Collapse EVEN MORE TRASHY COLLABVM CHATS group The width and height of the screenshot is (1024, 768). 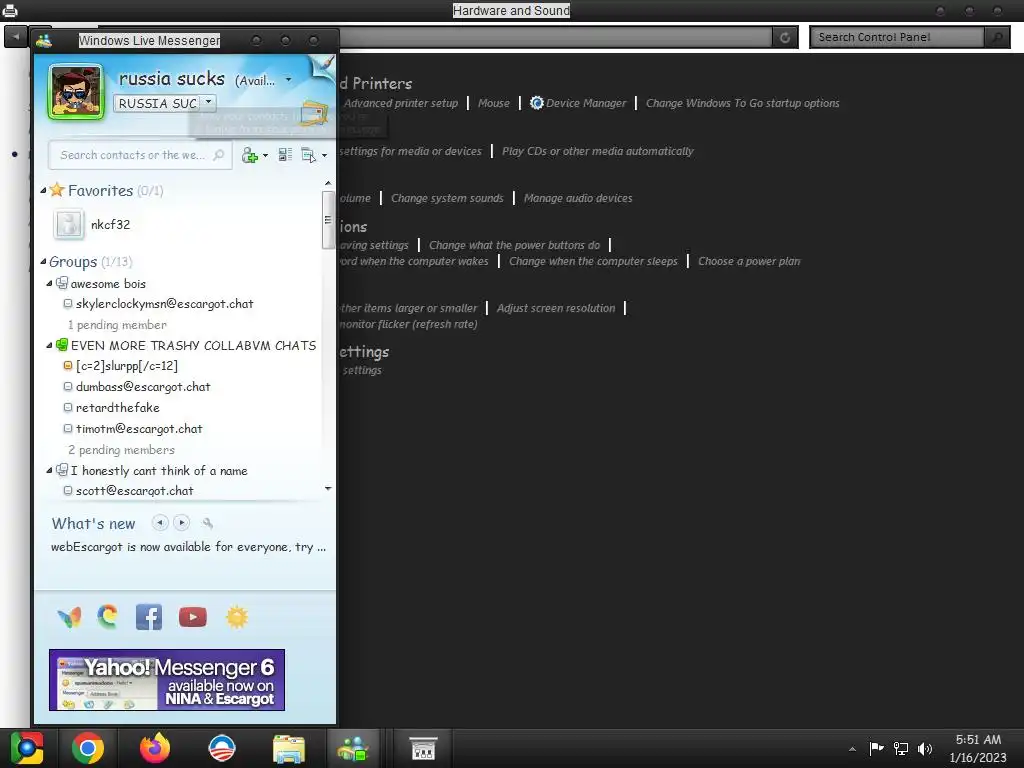tap(50, 345)
